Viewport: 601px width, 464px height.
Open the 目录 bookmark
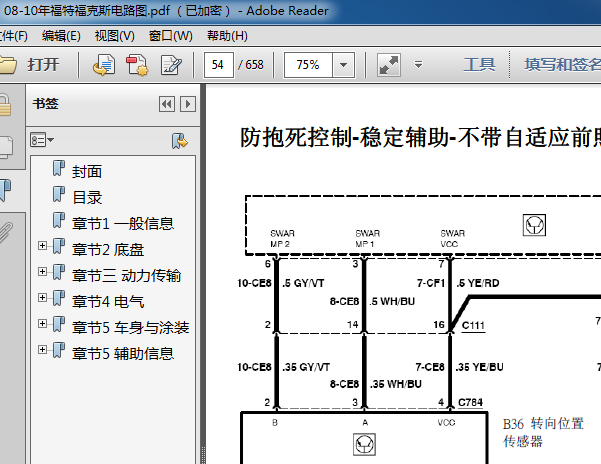click(87, 197)
